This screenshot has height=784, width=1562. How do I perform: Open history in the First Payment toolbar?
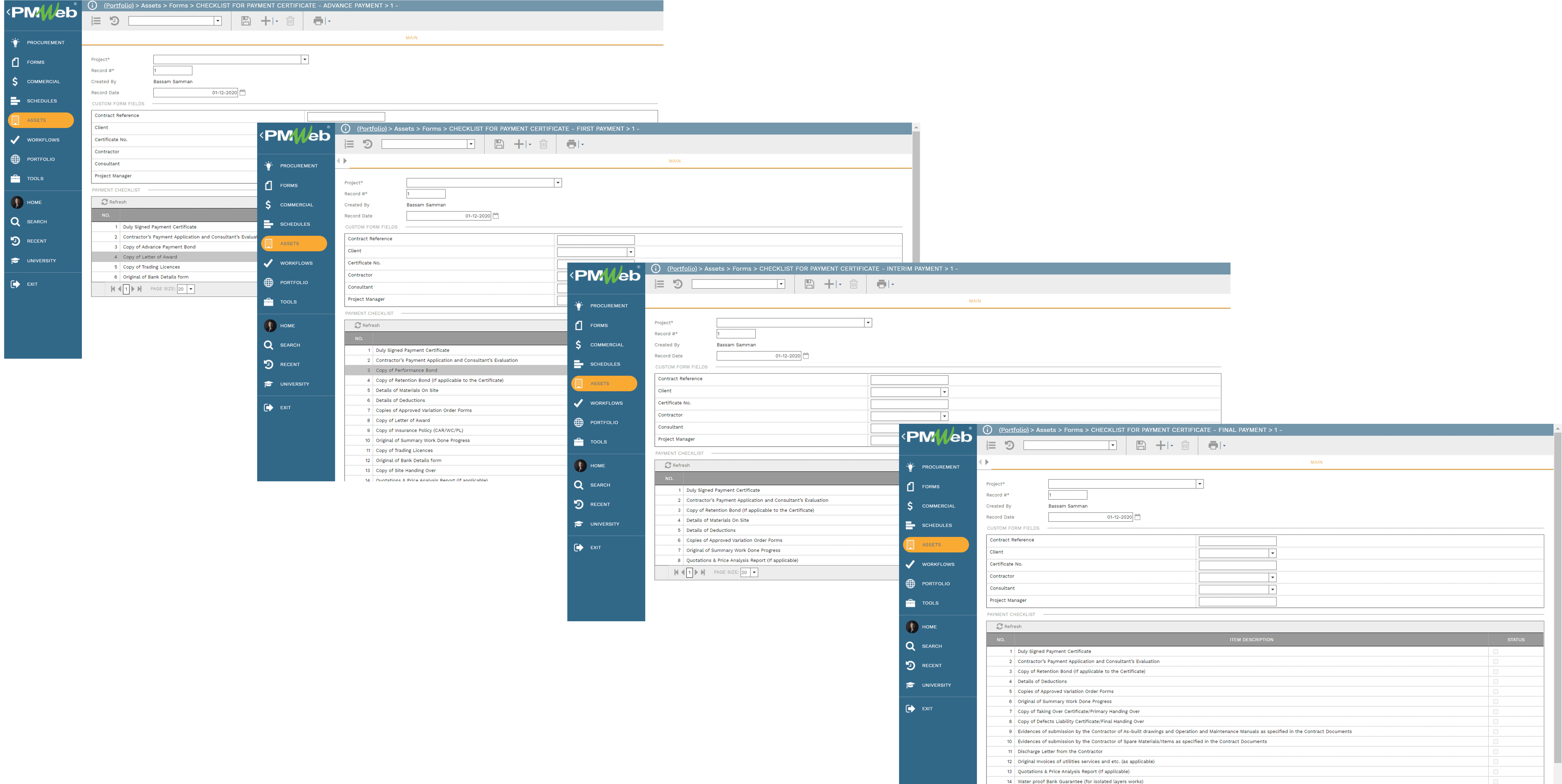coord(367,144)
